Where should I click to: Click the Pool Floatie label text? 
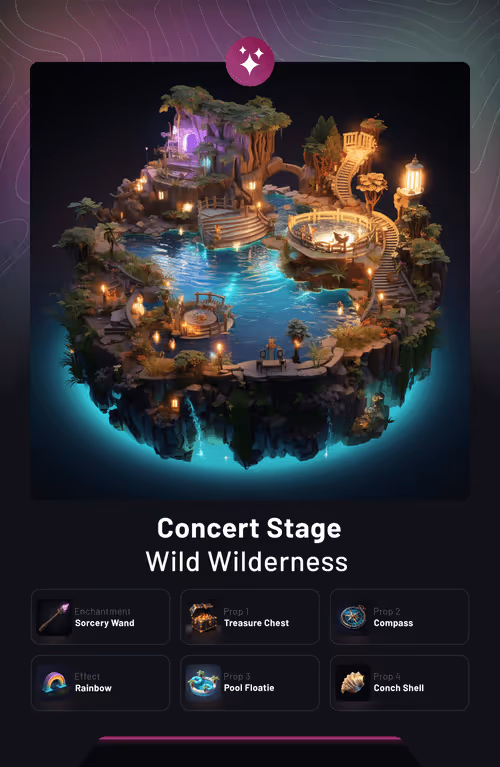(x=249, y=688)
